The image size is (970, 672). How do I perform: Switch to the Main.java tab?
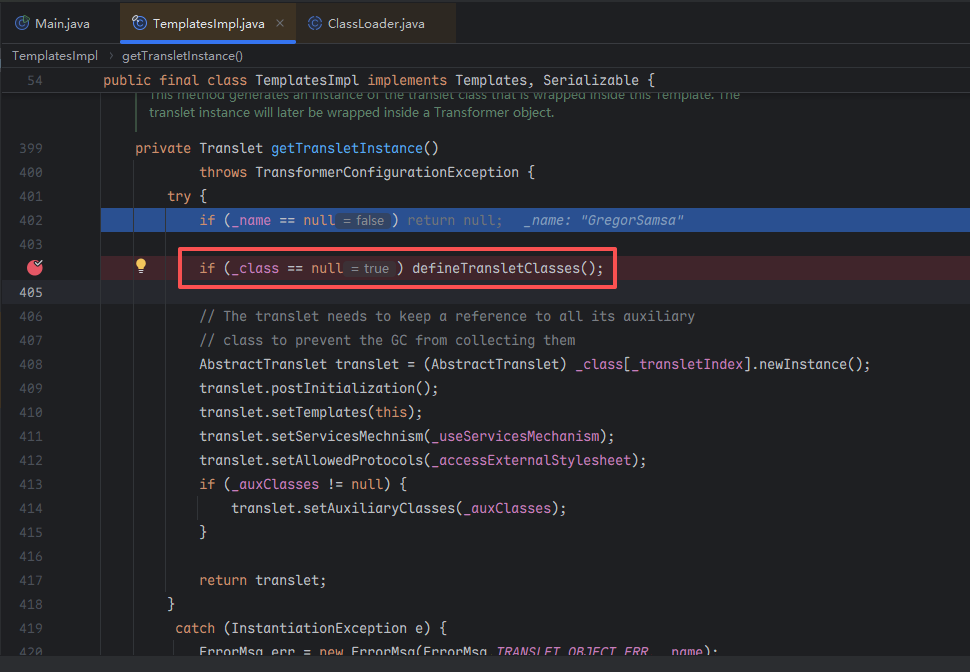click(x=61, y=23)
